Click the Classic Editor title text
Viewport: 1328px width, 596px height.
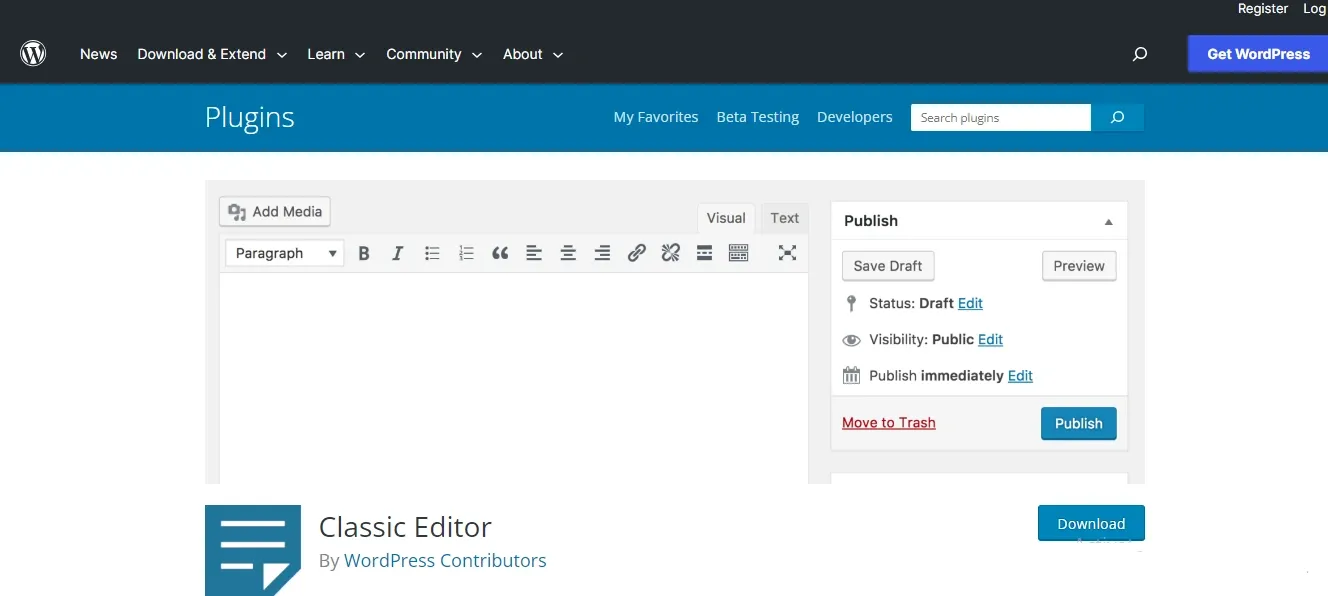coord(405,527)
